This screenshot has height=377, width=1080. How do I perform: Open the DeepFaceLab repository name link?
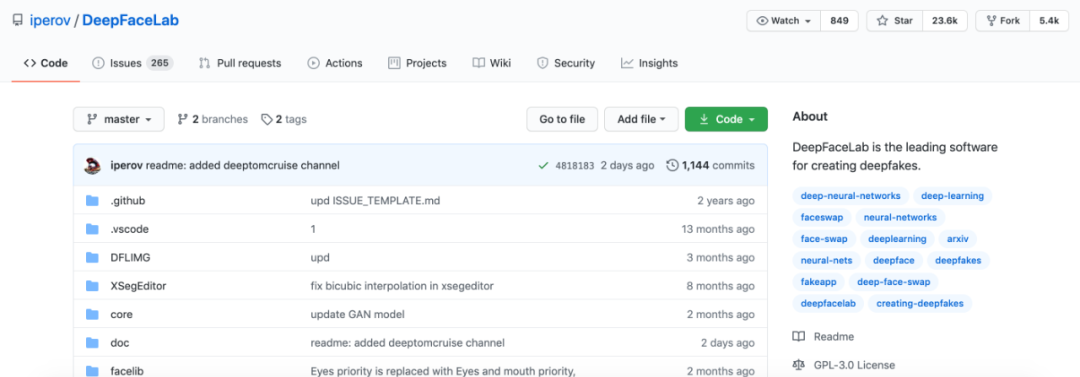[130, 20]
